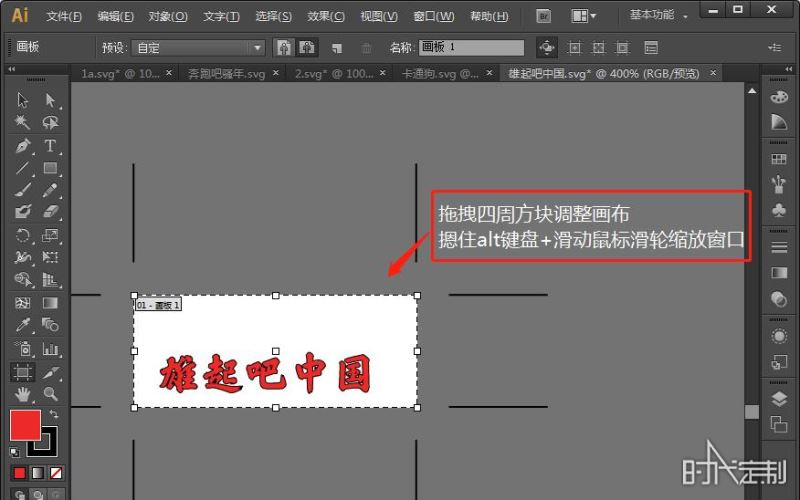Open the 编辑(E) menu
Image resolution: width=800 pixels, height=500 pixels.
pos(115,16)
